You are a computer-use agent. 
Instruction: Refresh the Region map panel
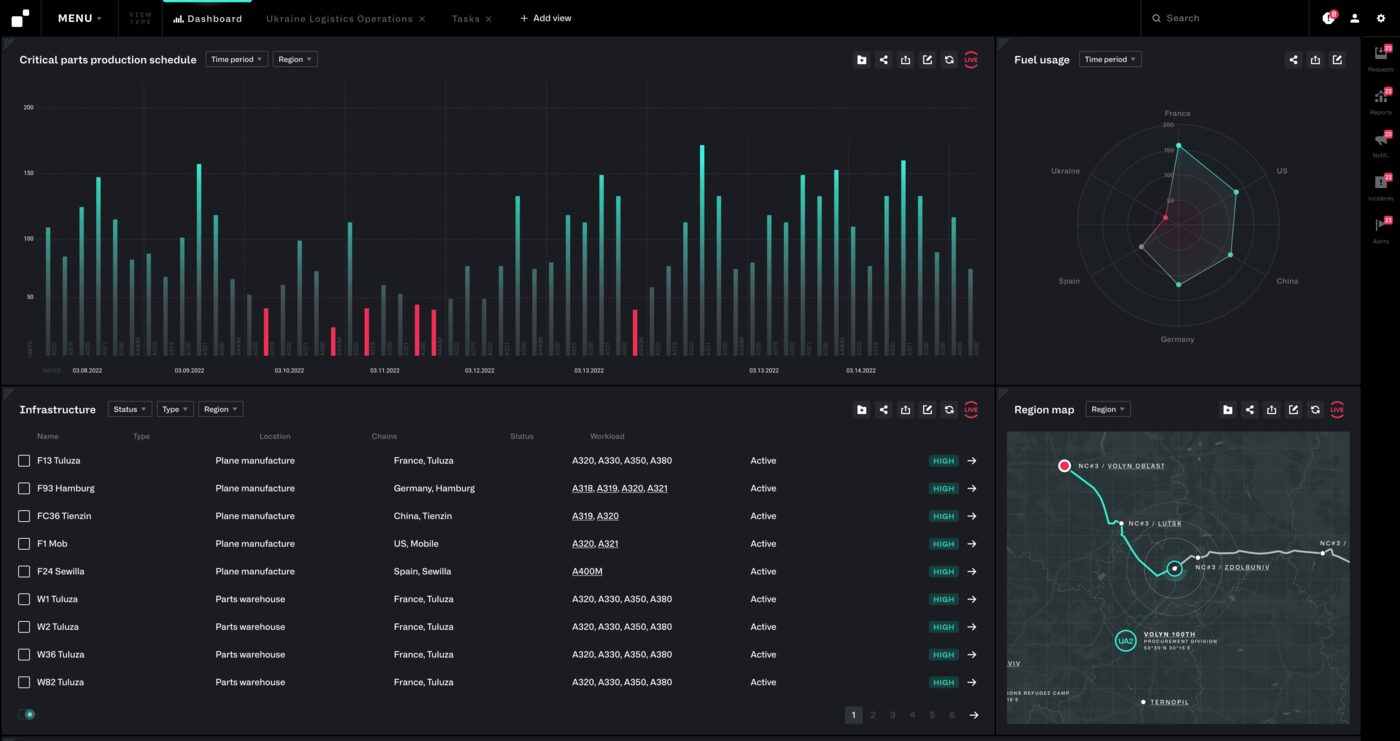click(1315, 410)
